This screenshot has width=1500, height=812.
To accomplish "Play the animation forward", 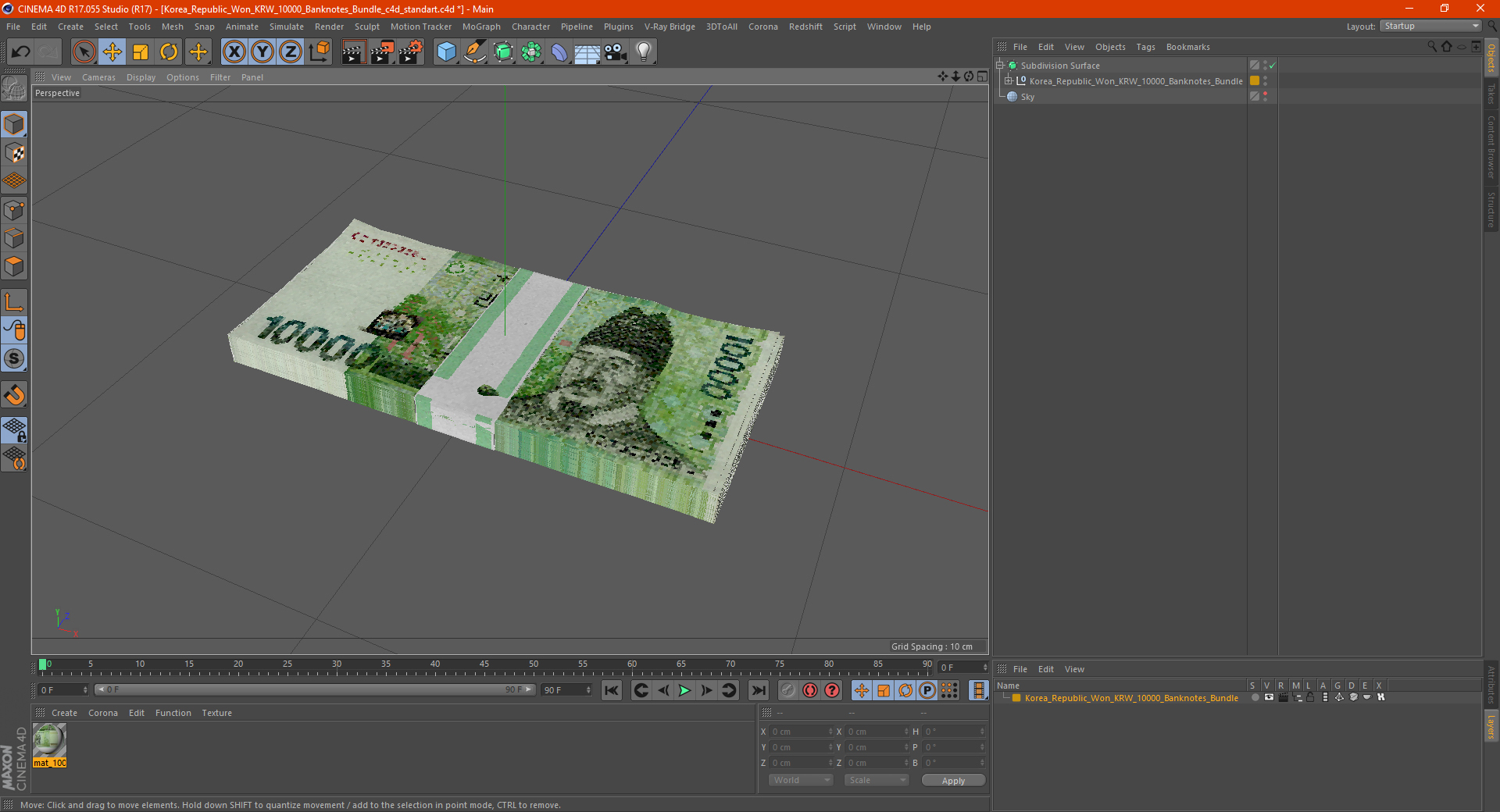I will tap(684, 690).
